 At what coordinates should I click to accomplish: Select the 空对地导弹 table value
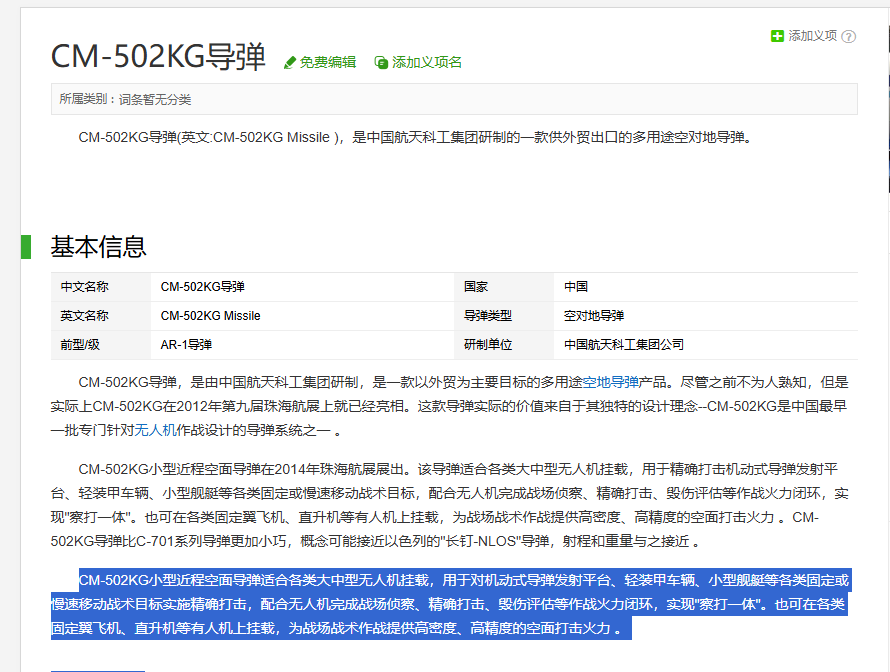(x=594, y=316)
